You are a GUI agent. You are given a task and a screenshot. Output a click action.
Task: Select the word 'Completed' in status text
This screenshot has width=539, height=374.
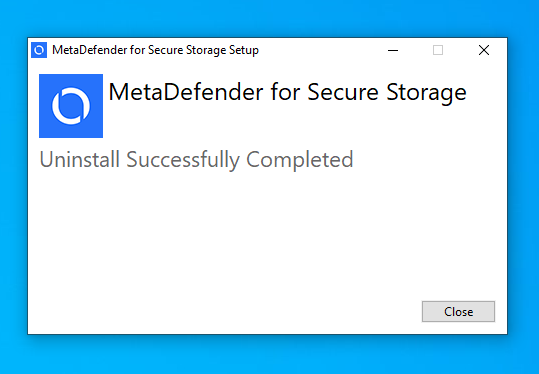tap(299, 160)
